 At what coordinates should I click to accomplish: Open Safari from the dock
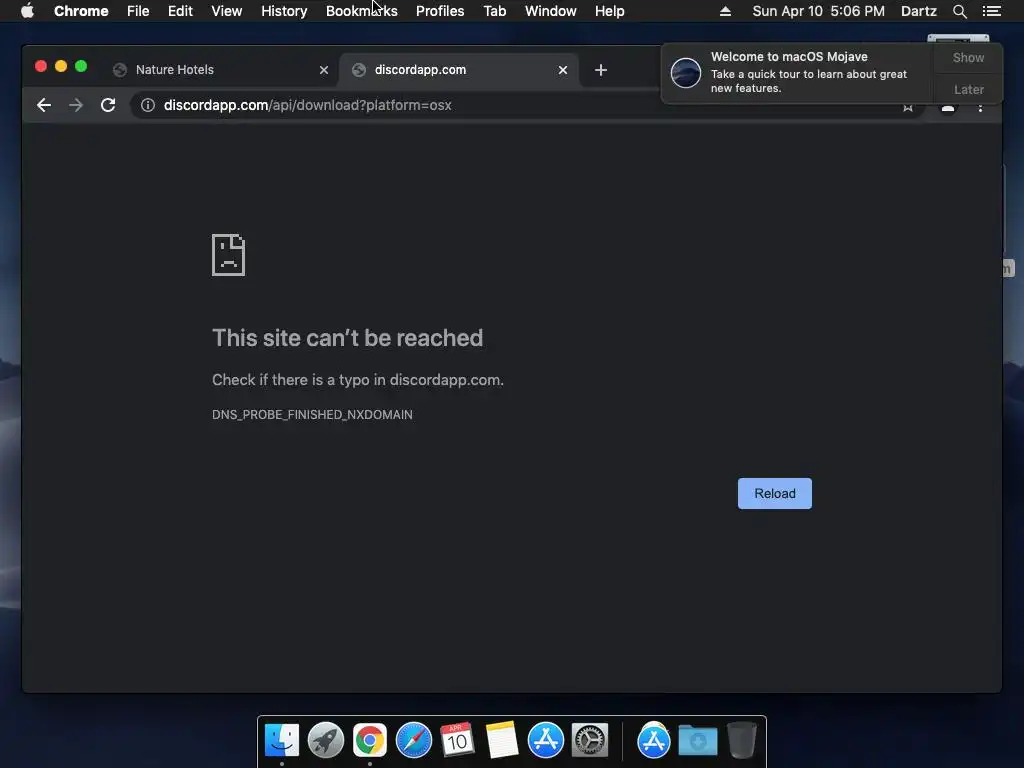(414, 741)
